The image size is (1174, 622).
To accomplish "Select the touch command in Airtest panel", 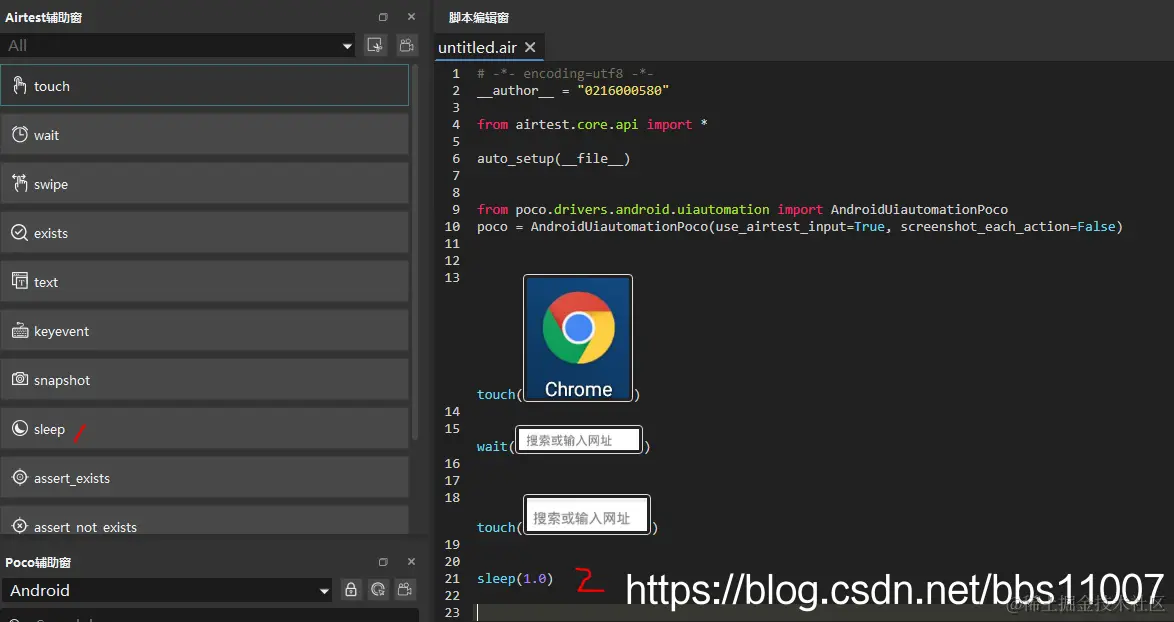I will coord(204,85).
